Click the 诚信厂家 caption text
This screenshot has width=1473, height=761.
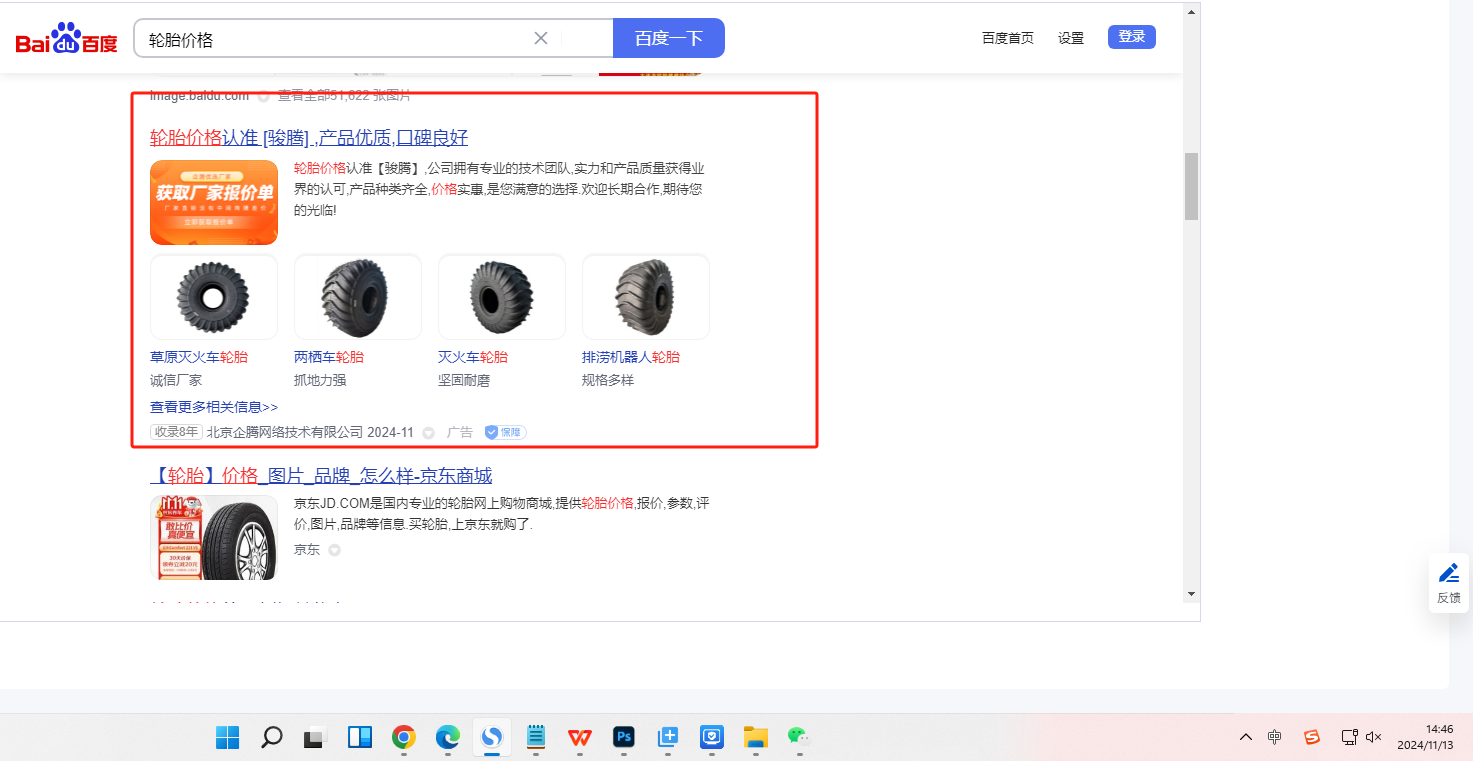176,380
